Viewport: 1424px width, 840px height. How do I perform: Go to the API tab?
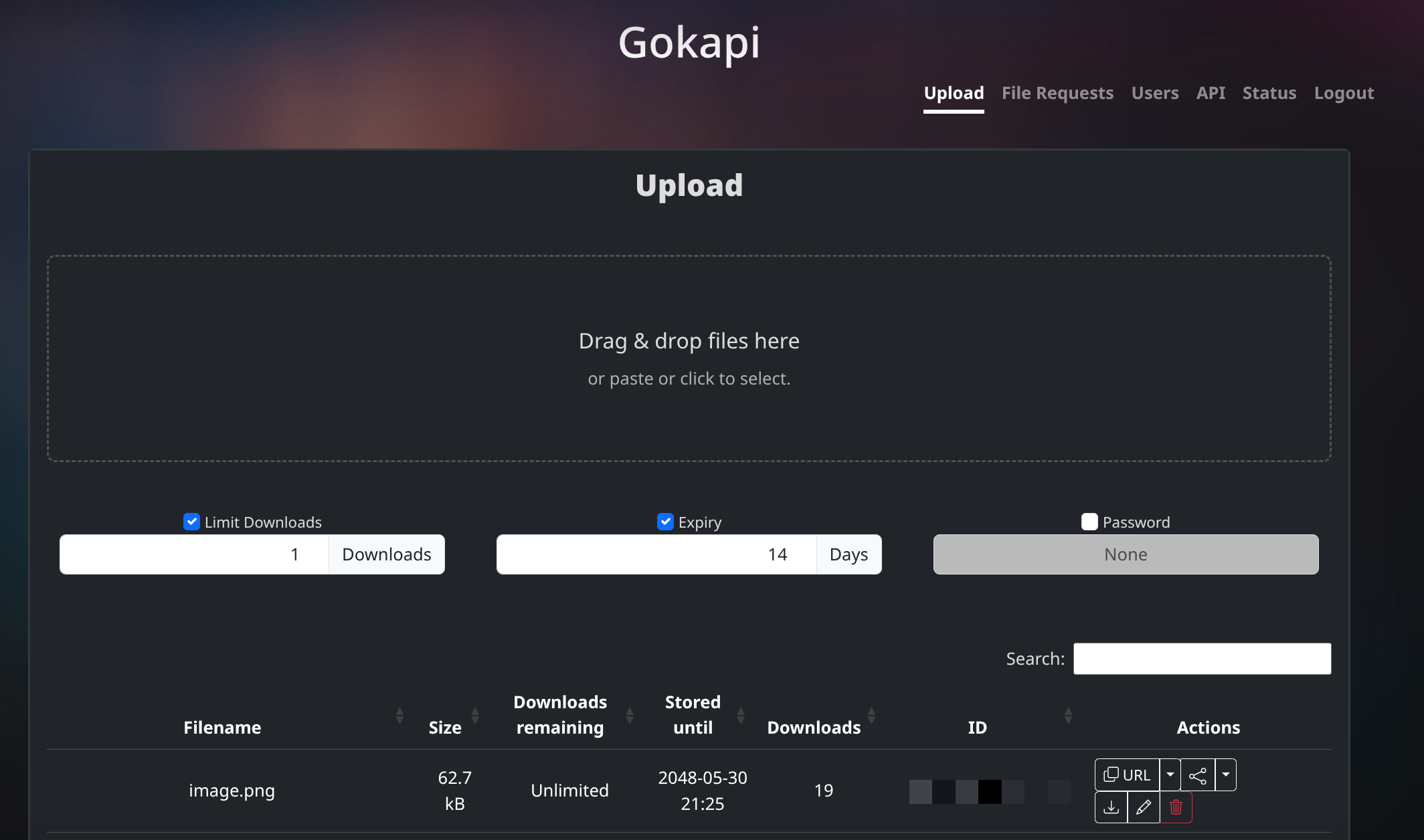(x=1211, y=93)
